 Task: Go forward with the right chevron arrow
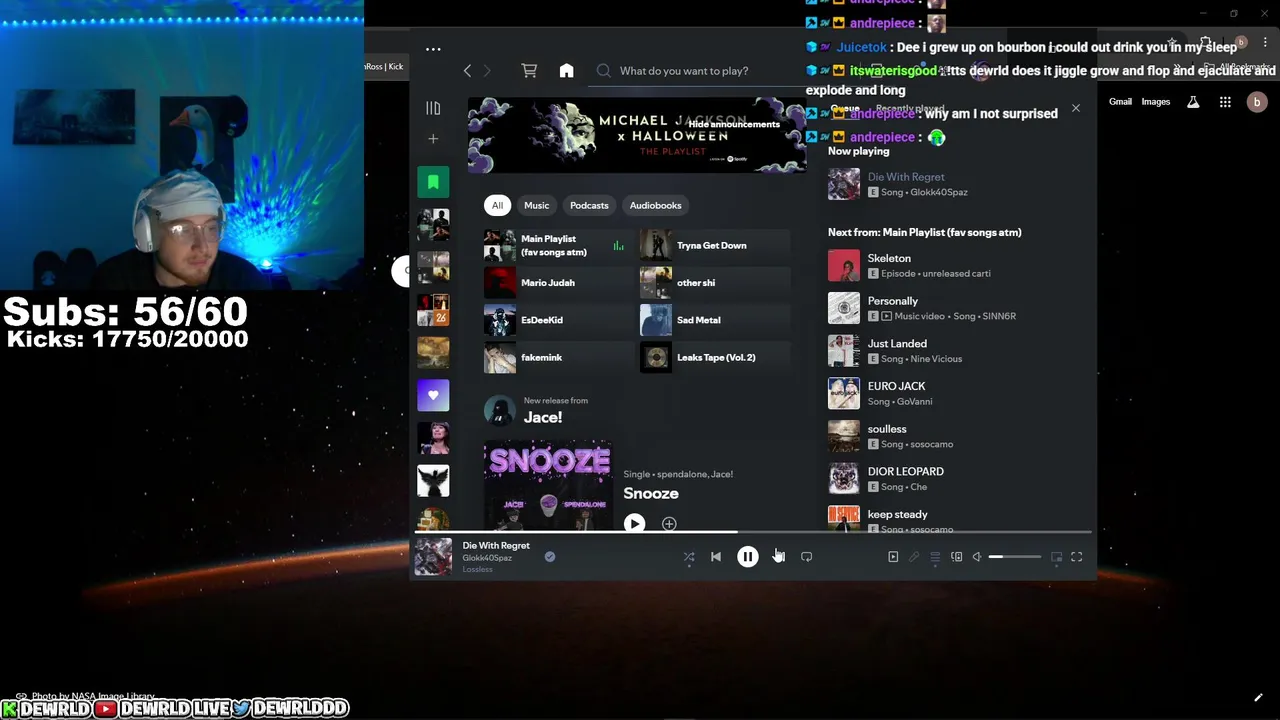(487, 71)
